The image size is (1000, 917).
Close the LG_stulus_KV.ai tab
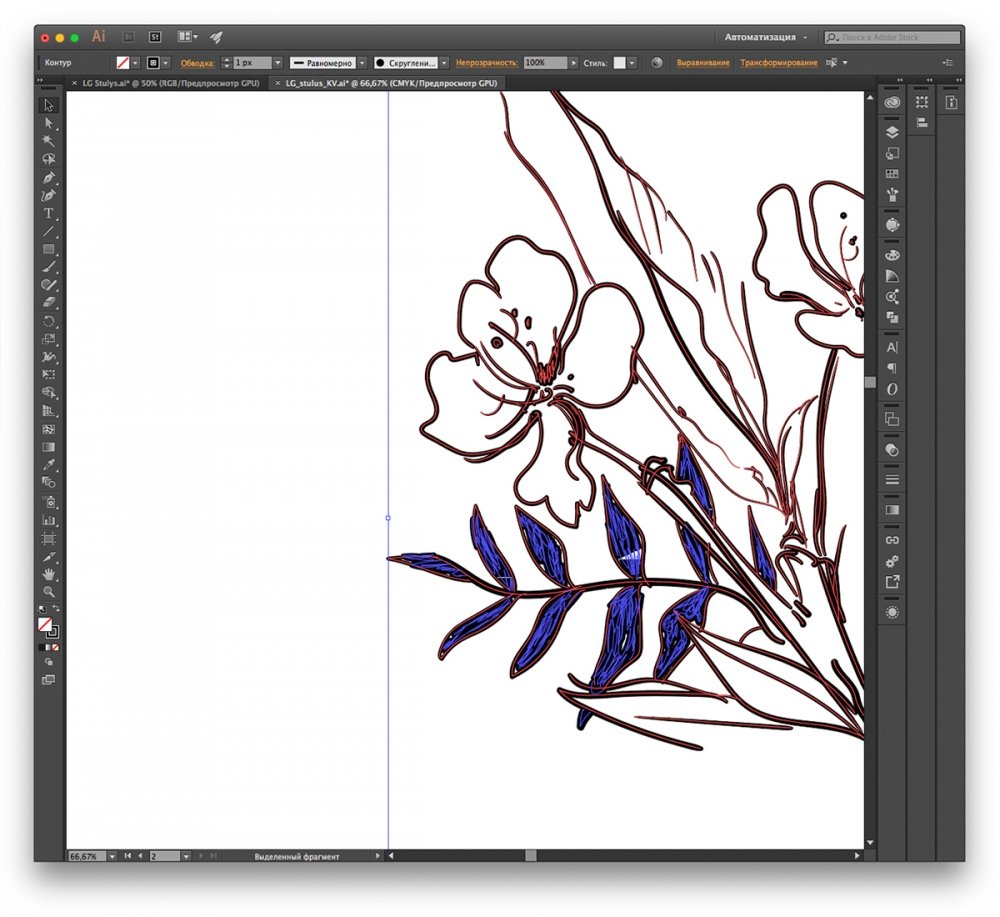[277, 83]
